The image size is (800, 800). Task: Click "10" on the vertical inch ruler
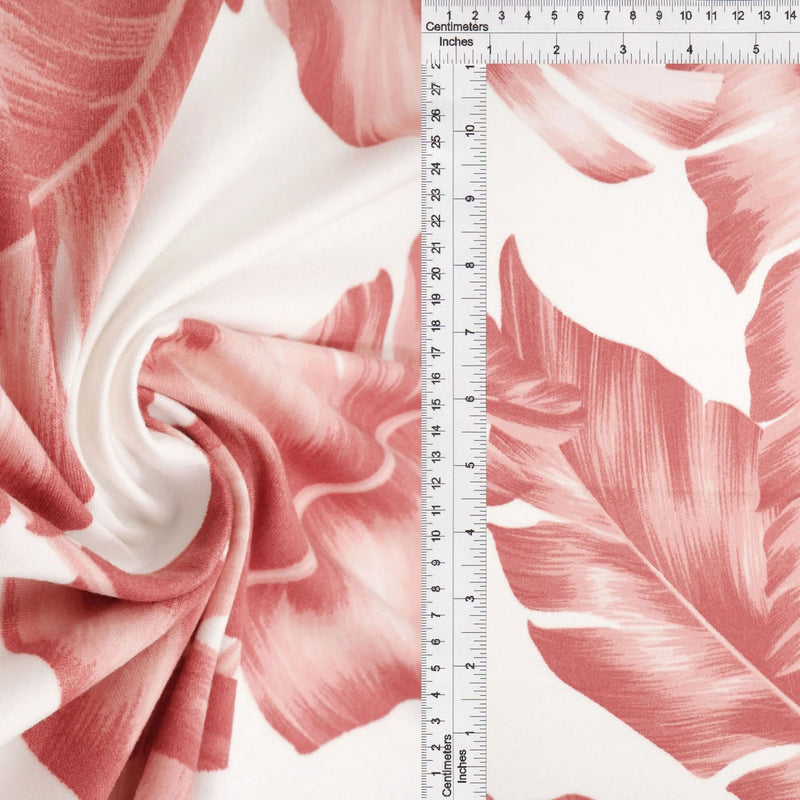click(x=470, y=130)
